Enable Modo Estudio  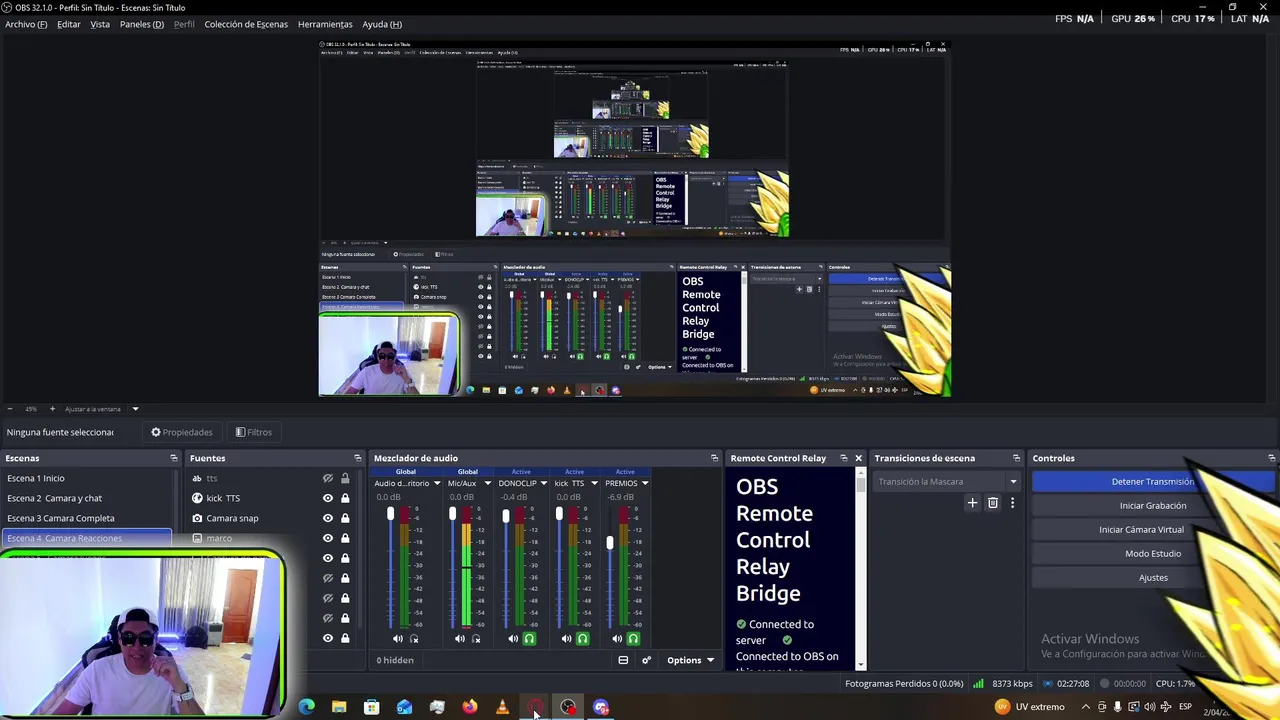[1153, 554]
